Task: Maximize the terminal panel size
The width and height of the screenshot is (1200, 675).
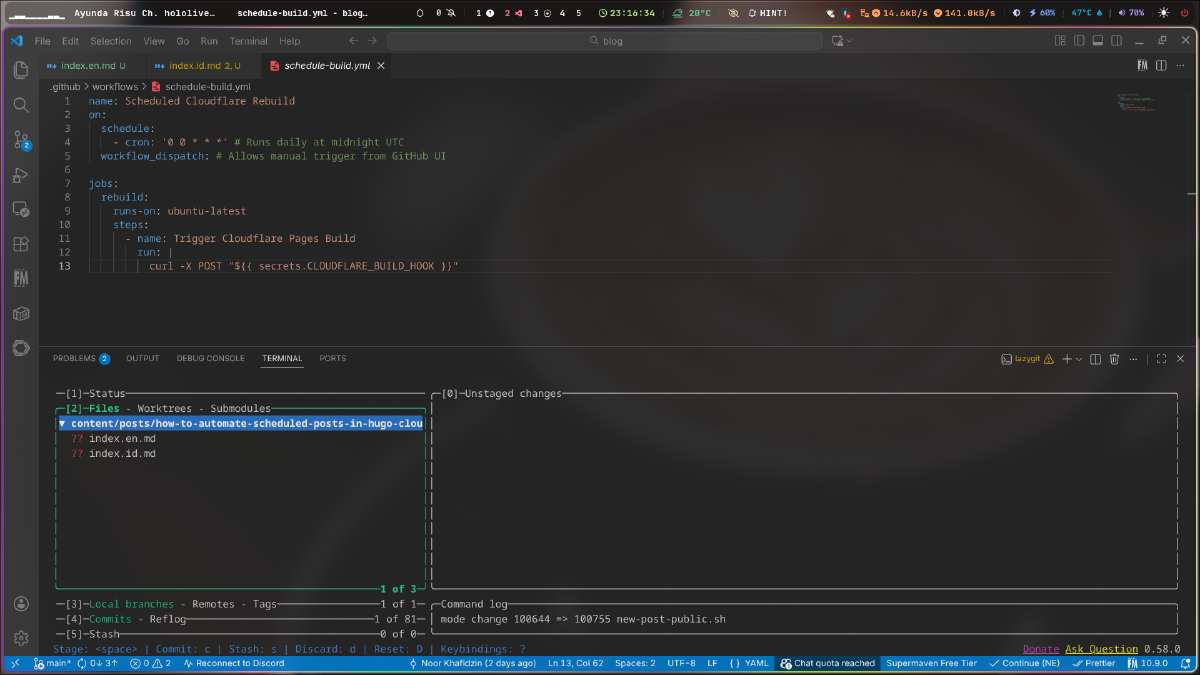Action: point(1161,359)
